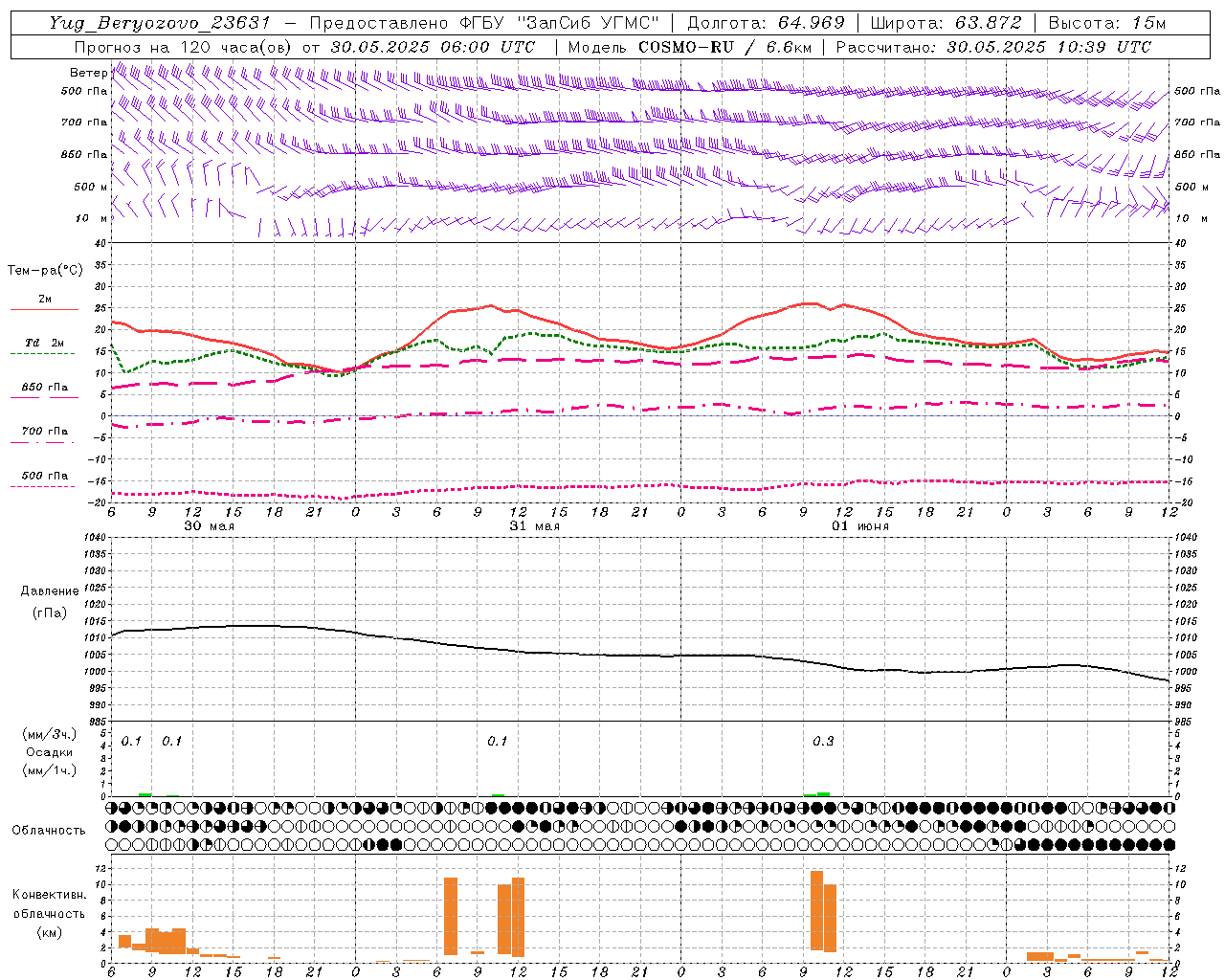Click the Рассчитано: 30.05.2025 10:39 UTC text
Viewport: 1225px width, 980px height.
(x=993, y=46)
